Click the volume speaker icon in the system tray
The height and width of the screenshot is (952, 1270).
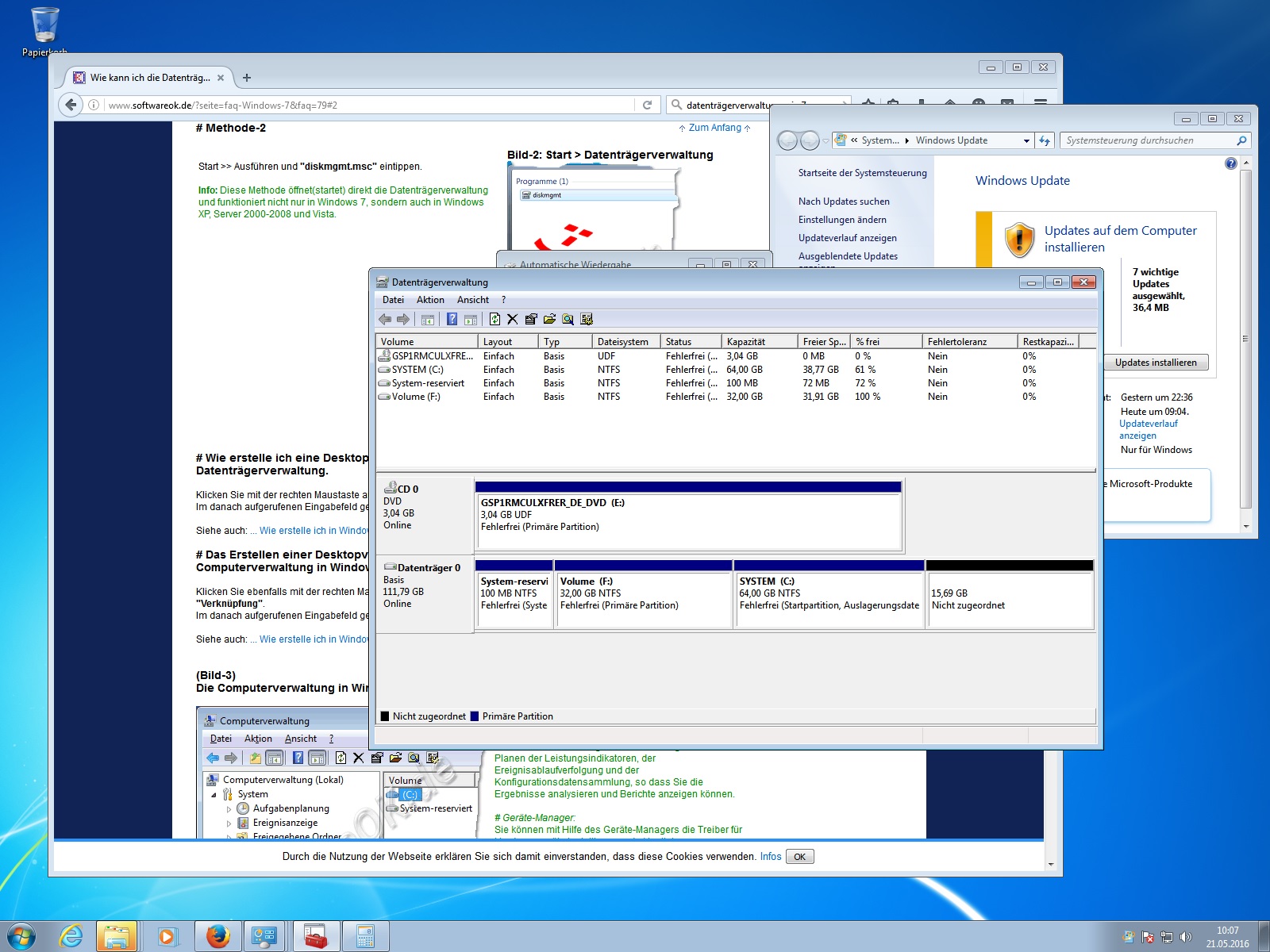tap(1186, 937)
